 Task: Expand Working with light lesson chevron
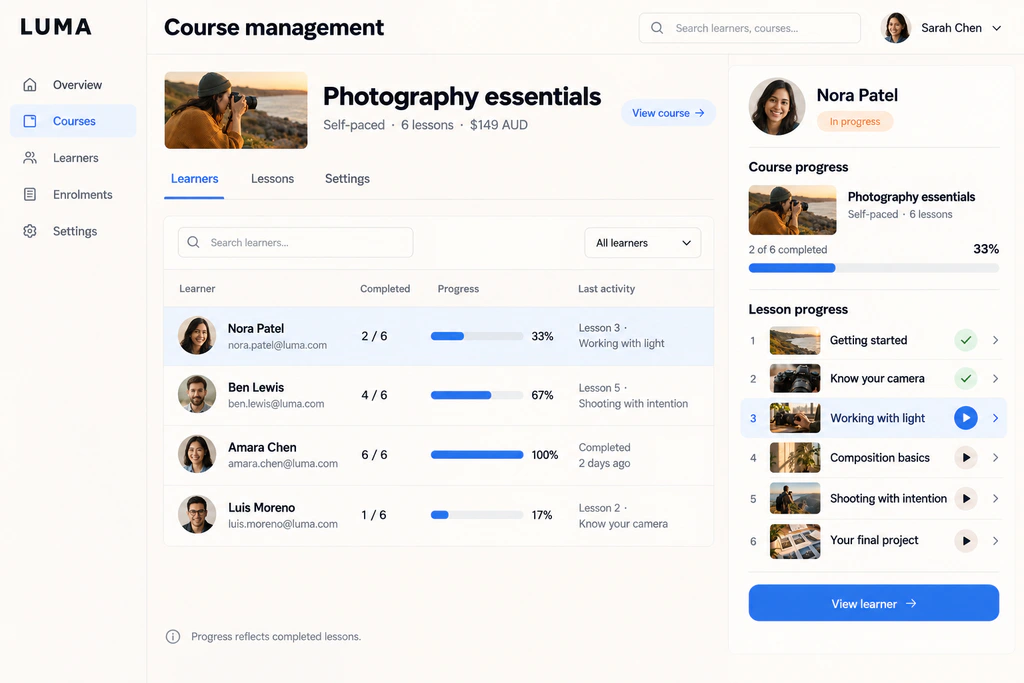(995, 418)
